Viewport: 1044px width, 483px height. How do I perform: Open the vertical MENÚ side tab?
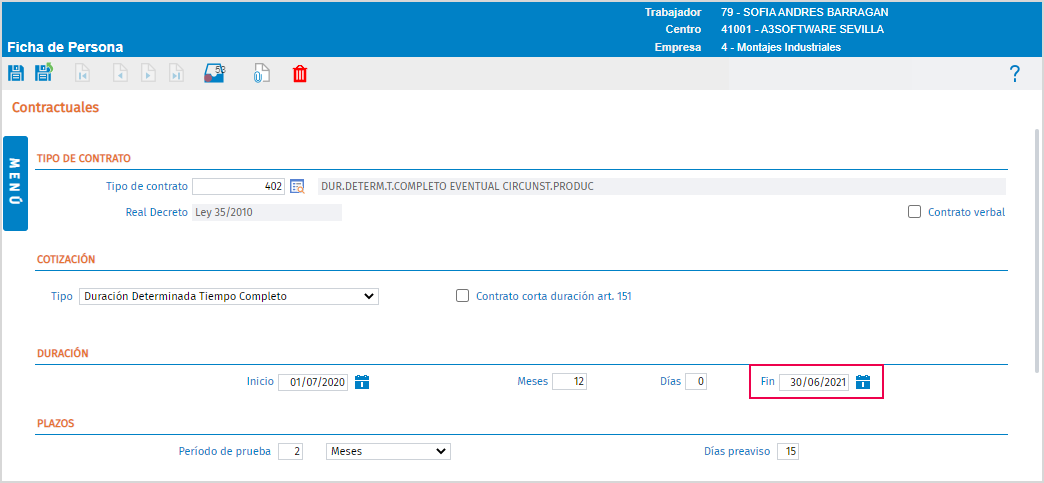[x=15, y=183]
